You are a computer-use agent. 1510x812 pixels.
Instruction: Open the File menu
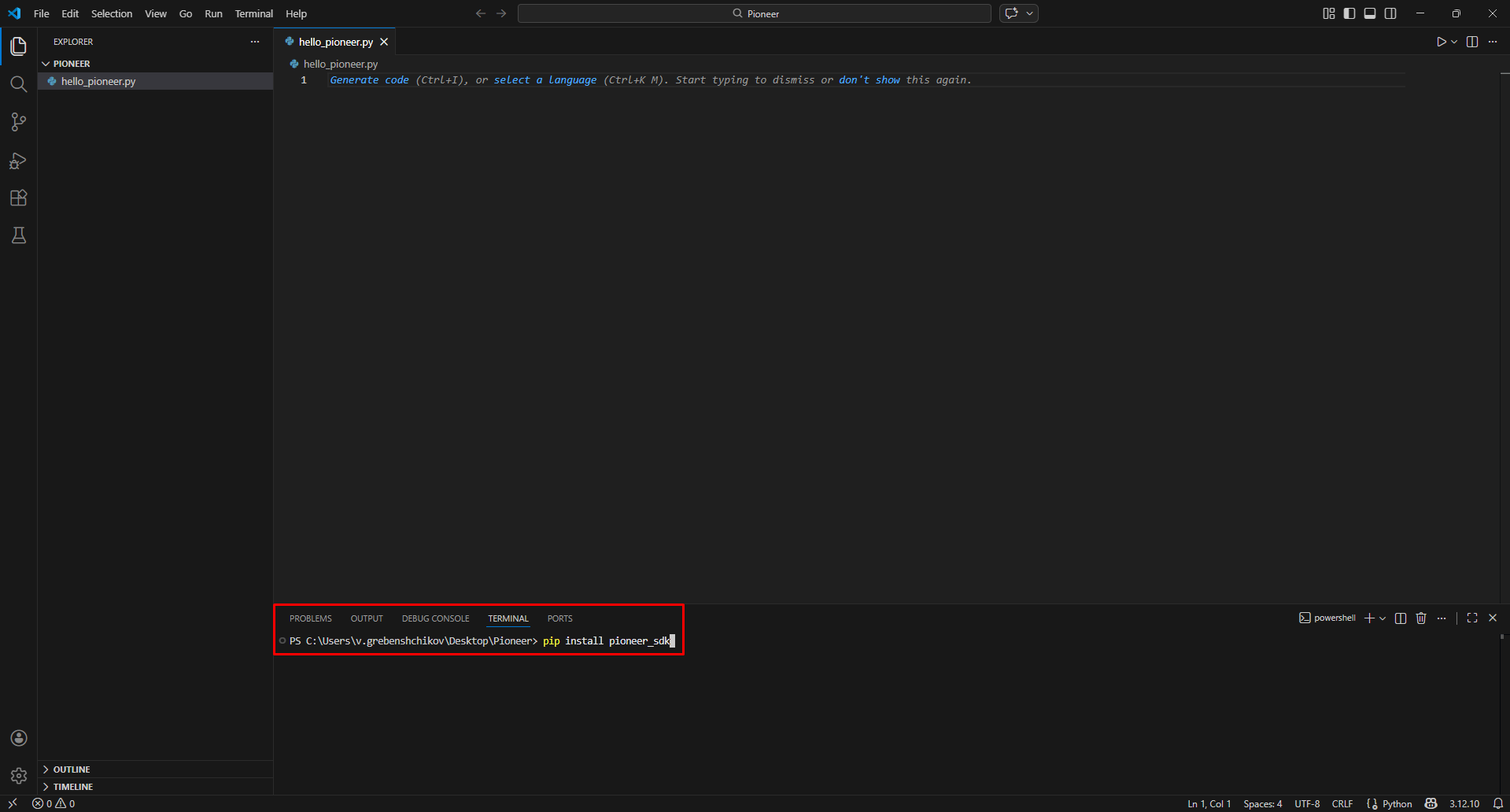[42, 13]
